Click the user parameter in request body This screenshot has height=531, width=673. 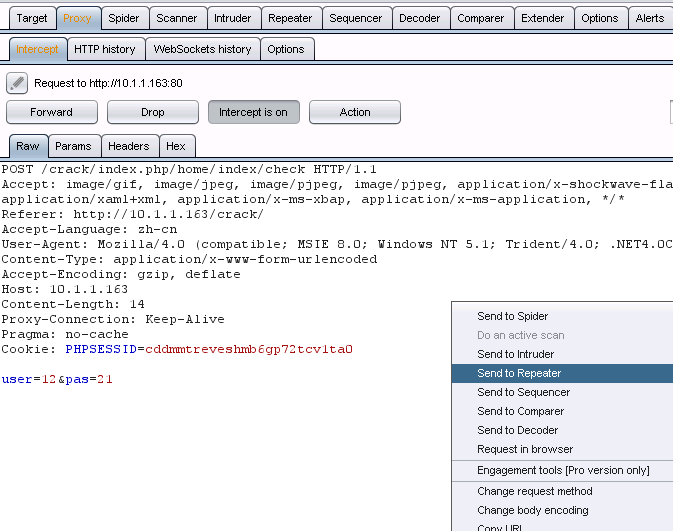(17, 379)
